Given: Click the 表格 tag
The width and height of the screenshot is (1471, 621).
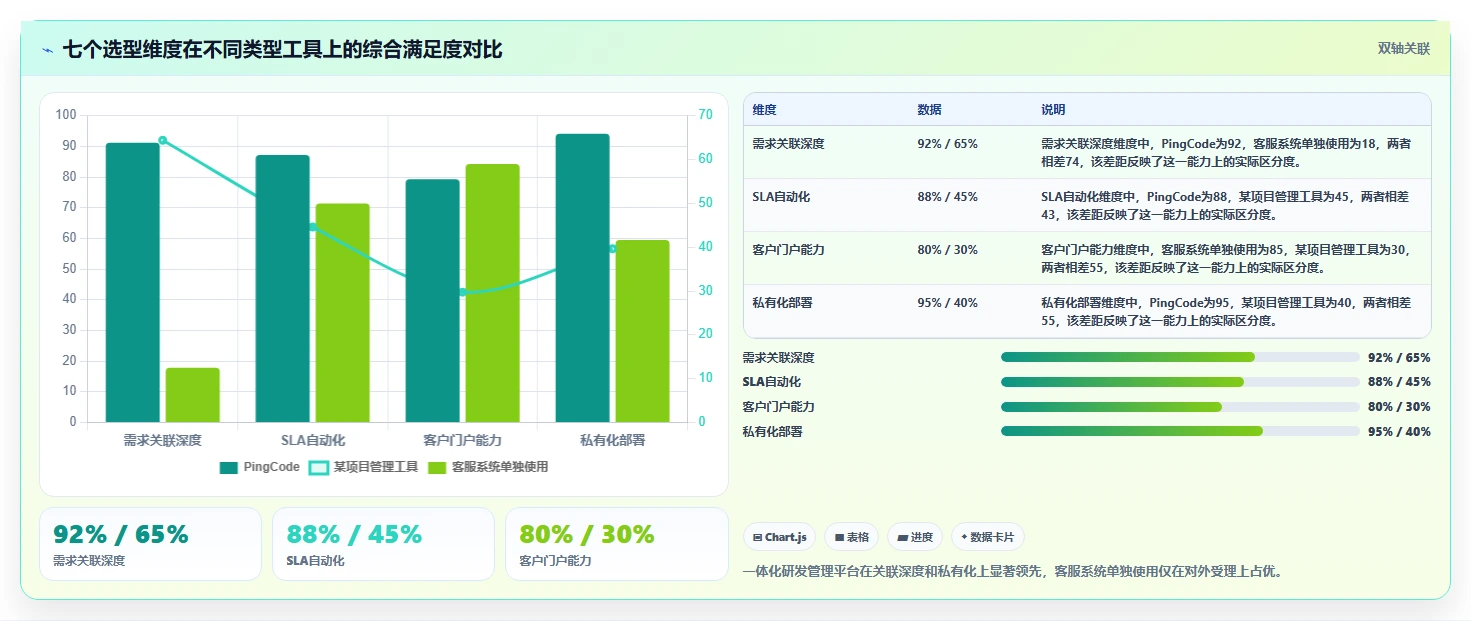Looking at the screenshot, I should [852, 537].
